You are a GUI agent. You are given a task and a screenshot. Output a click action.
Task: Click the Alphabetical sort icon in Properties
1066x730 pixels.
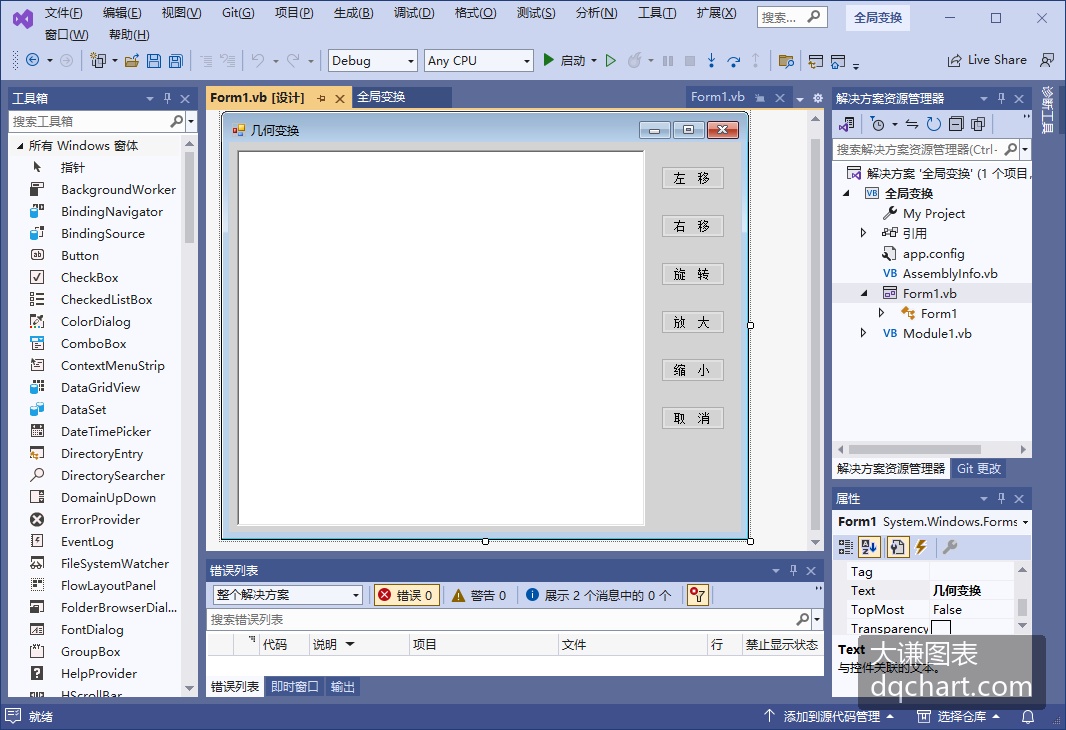pos(869,546)
